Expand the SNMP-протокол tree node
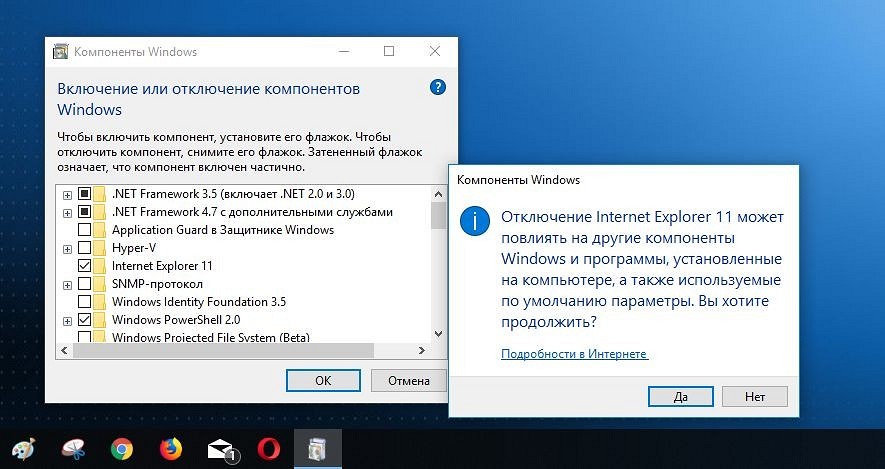This screenshot has height=469, width=885. (67, 285)
